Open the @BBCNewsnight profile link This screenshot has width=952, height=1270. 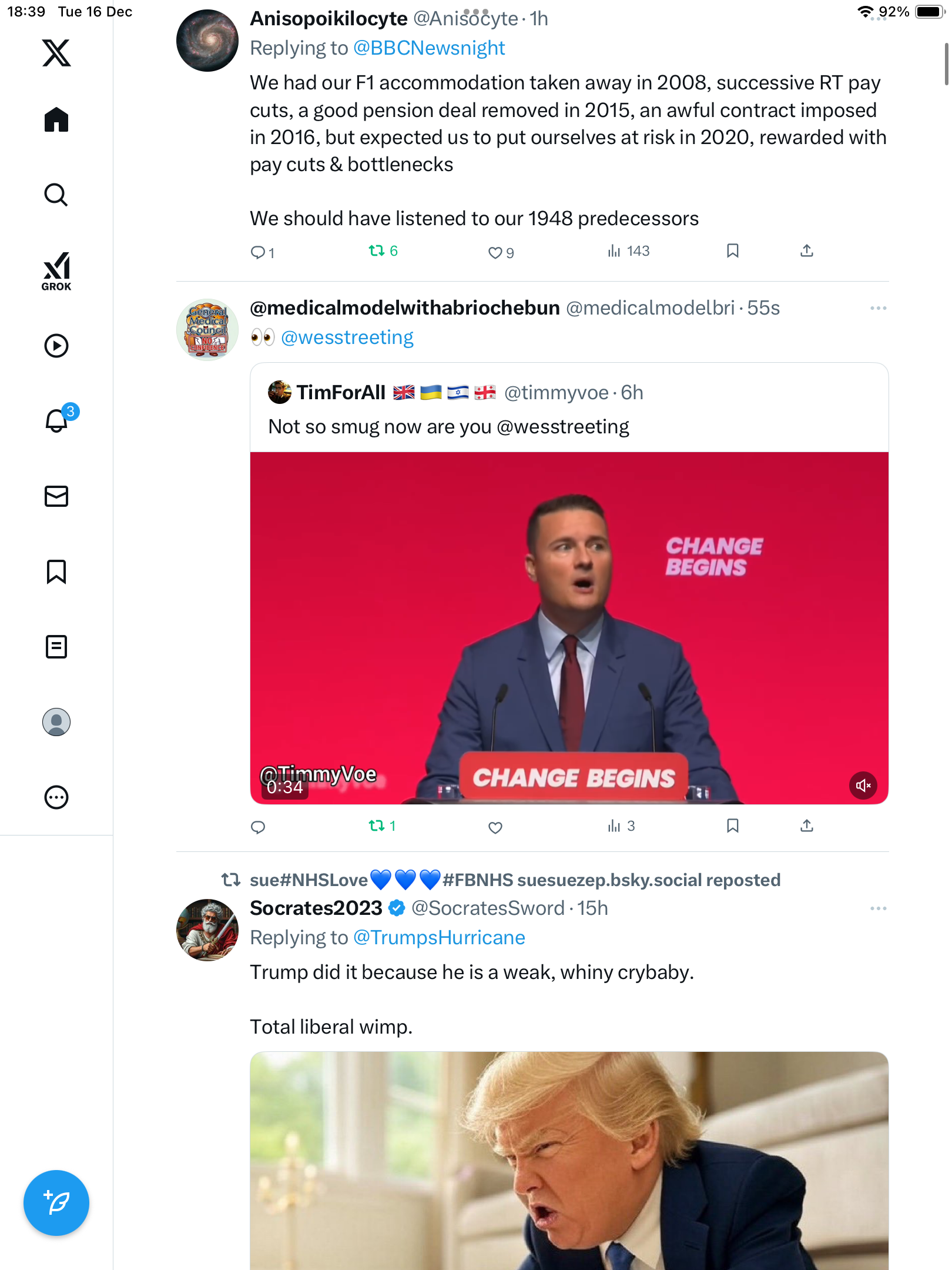pyautogui.click(x=429, y=48)
